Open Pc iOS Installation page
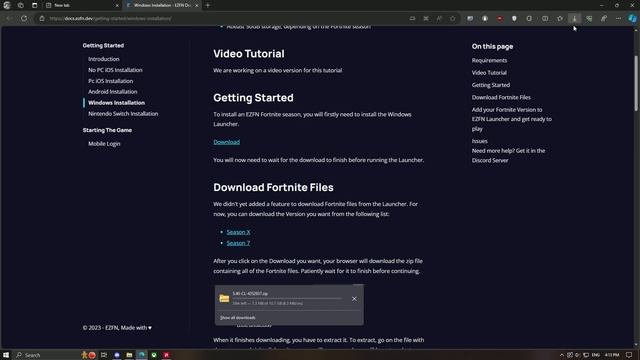Viewport: 640px width, 360px height. coord(110,81)
